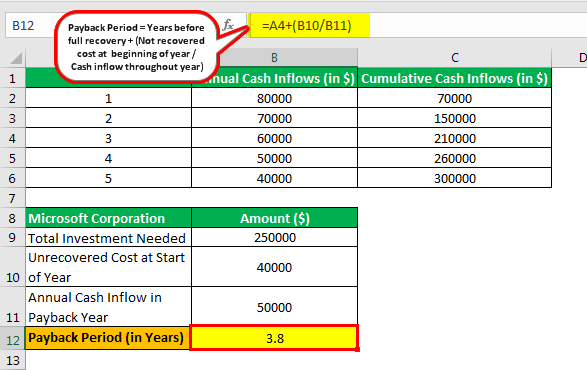The height and width of the screenshot is (370, 587).
Task: Click the highlighted 3.8 result cell
Action: pyautogui.click(x=274, y=338)
